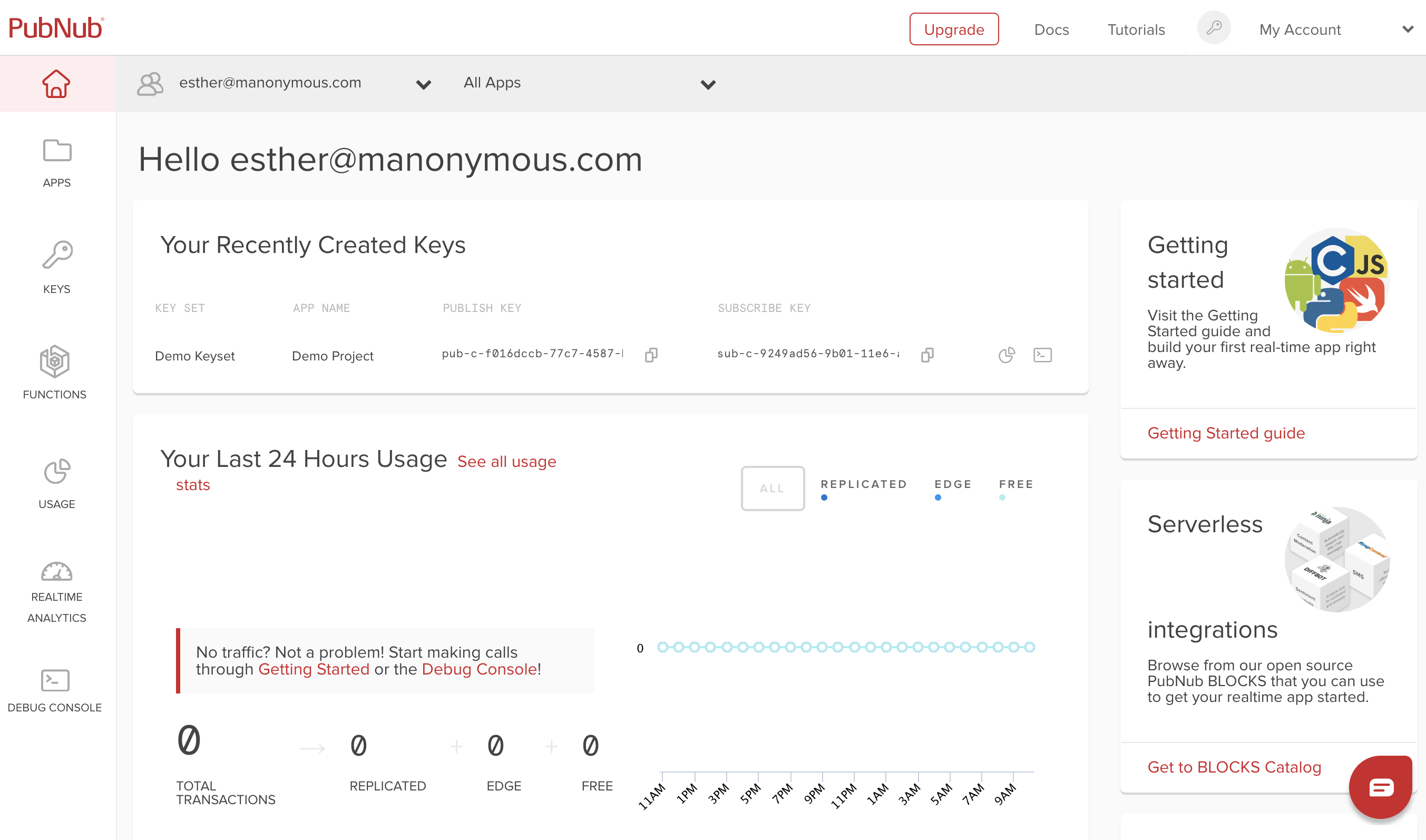Click the KEY SET column header

(x=179, y=308)
